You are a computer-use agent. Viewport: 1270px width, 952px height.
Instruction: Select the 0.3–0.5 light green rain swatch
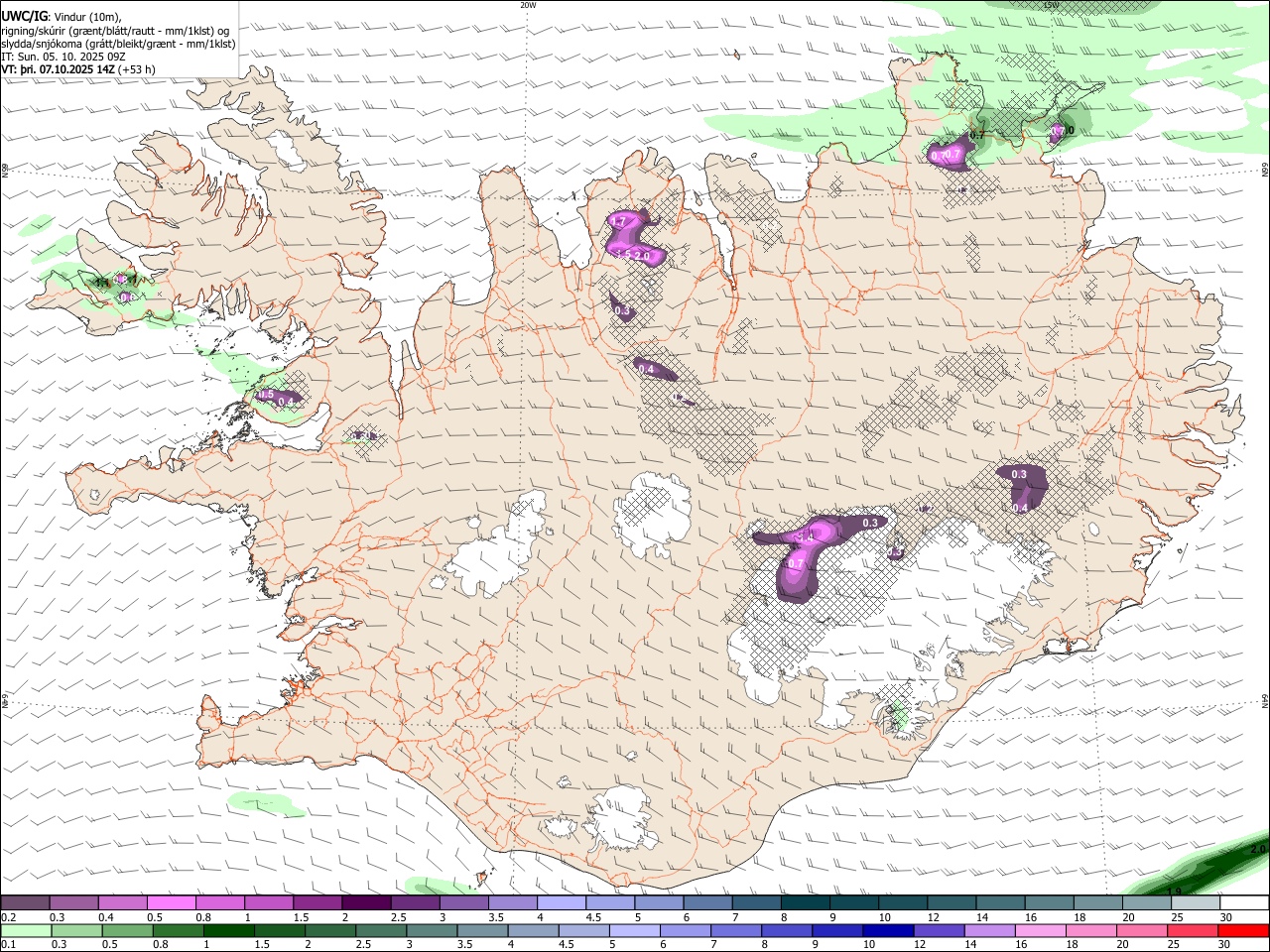76,931
